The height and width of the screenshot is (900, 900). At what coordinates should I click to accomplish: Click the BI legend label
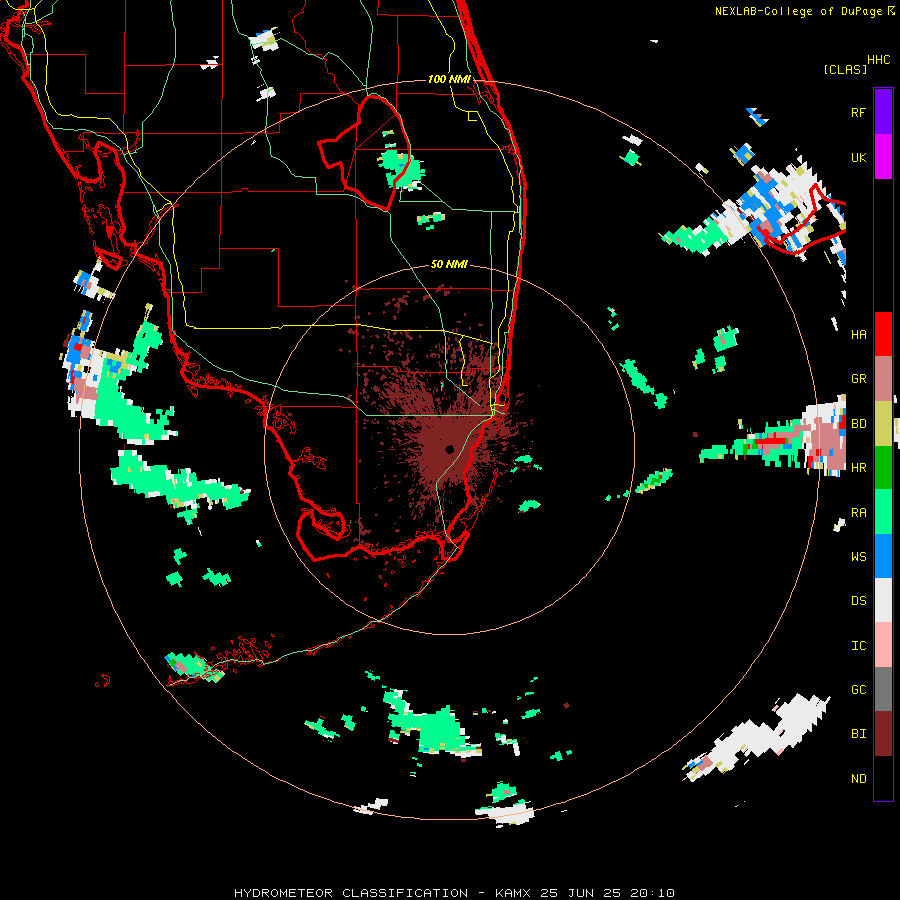[858, 734]
